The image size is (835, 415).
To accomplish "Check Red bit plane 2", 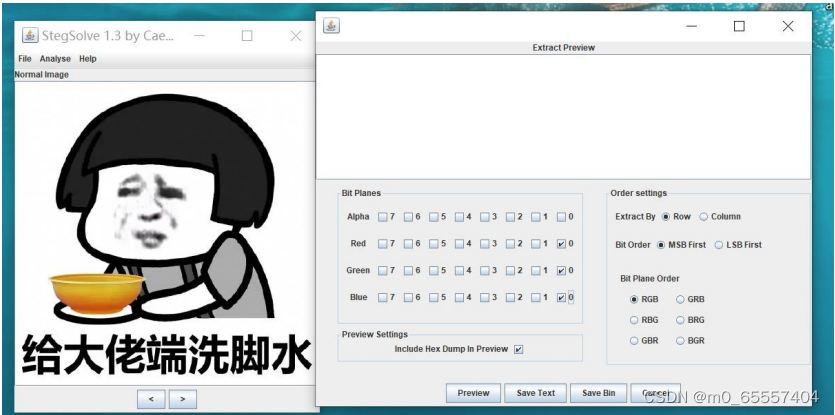I will 510,243.
